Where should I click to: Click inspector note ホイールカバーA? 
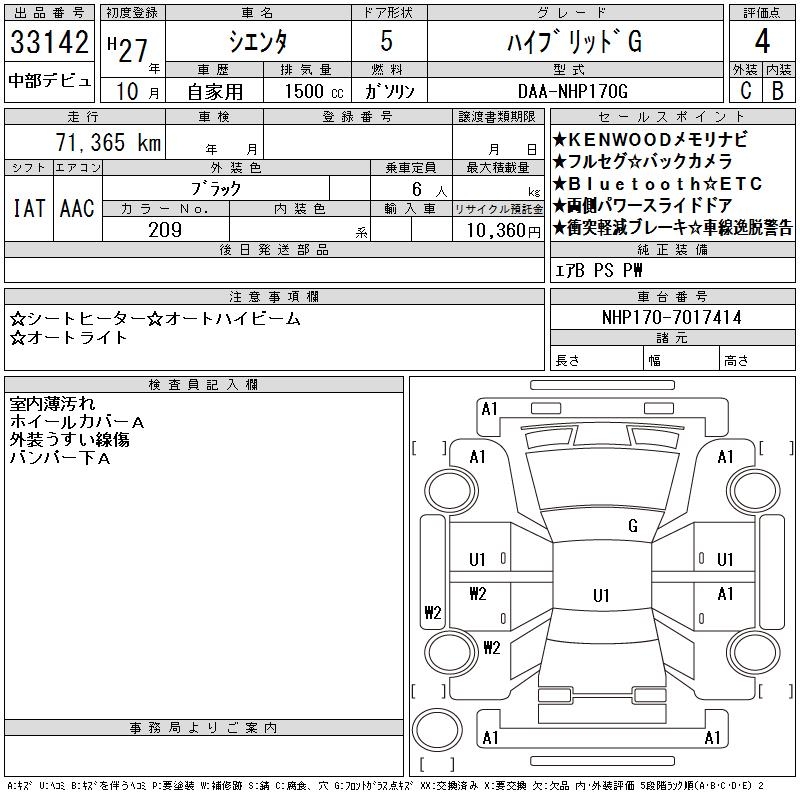point(77,422)
